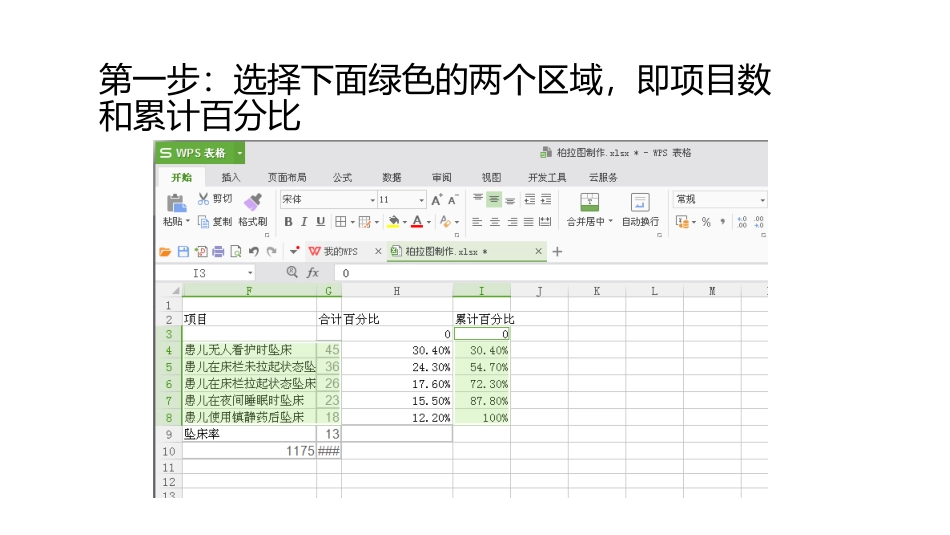Open the 公式 ribbon tab

tap(342, 178)
